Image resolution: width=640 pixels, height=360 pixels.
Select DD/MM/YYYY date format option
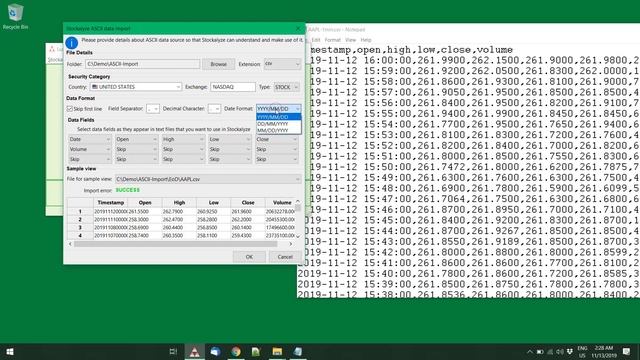(279, 124)
